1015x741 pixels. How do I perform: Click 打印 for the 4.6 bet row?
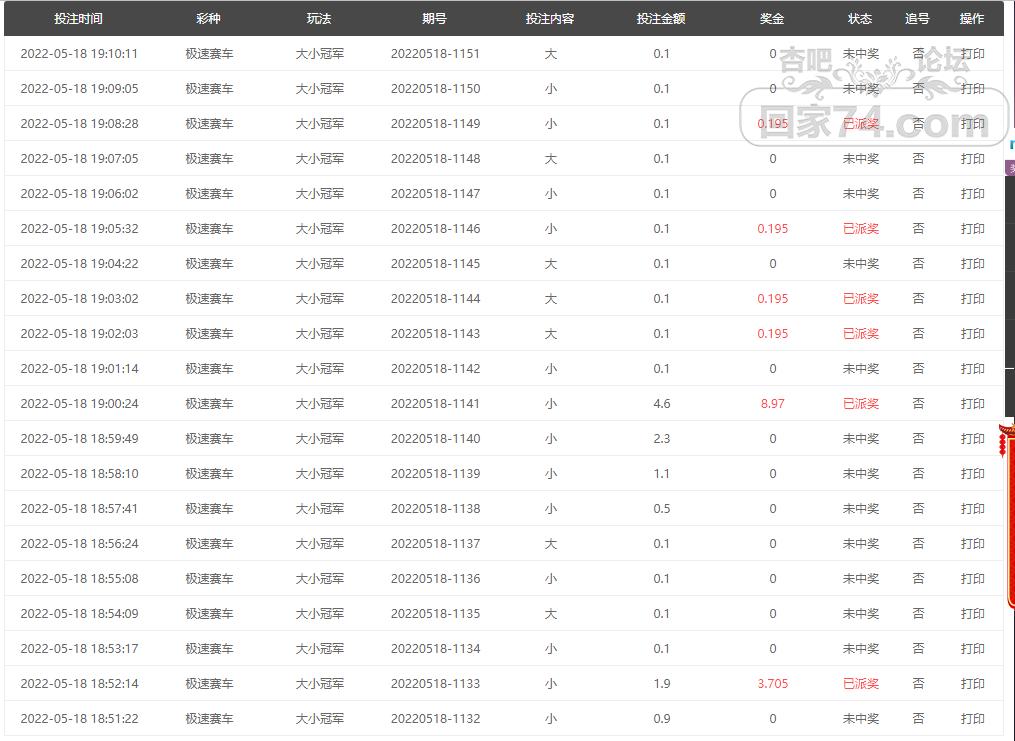[x=972, y=403]
